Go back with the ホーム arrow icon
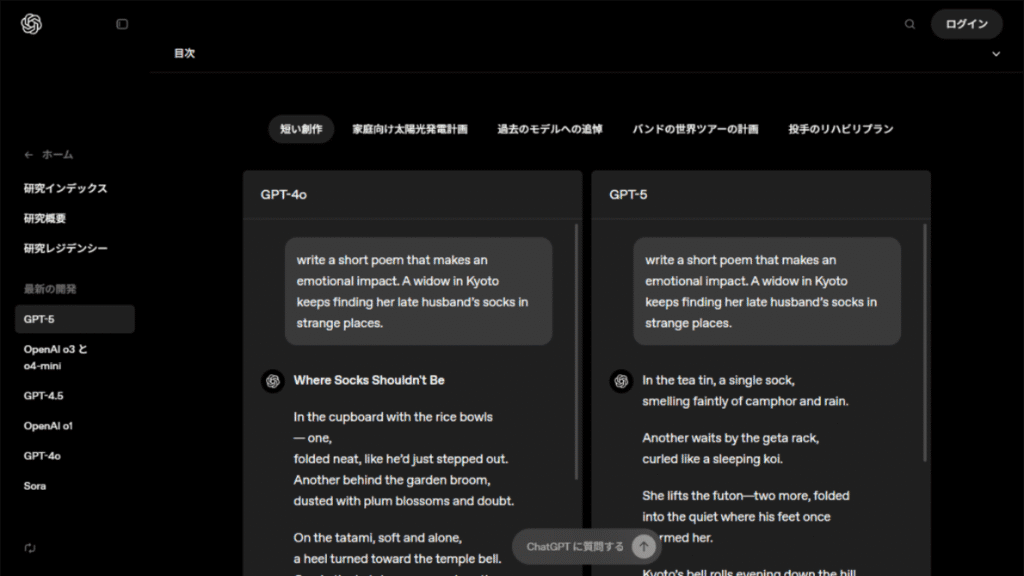This screenshot has width=1024, height=576. [28, 155]
